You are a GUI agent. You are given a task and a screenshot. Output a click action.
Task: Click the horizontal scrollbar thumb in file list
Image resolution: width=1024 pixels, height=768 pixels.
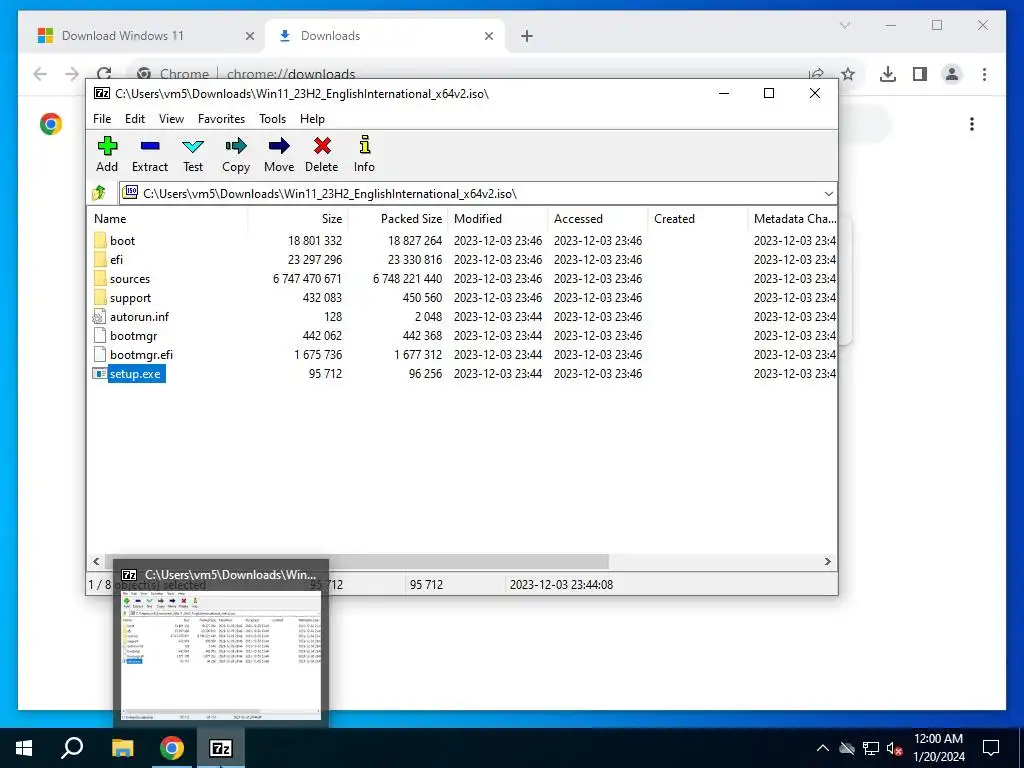(357, 561)
